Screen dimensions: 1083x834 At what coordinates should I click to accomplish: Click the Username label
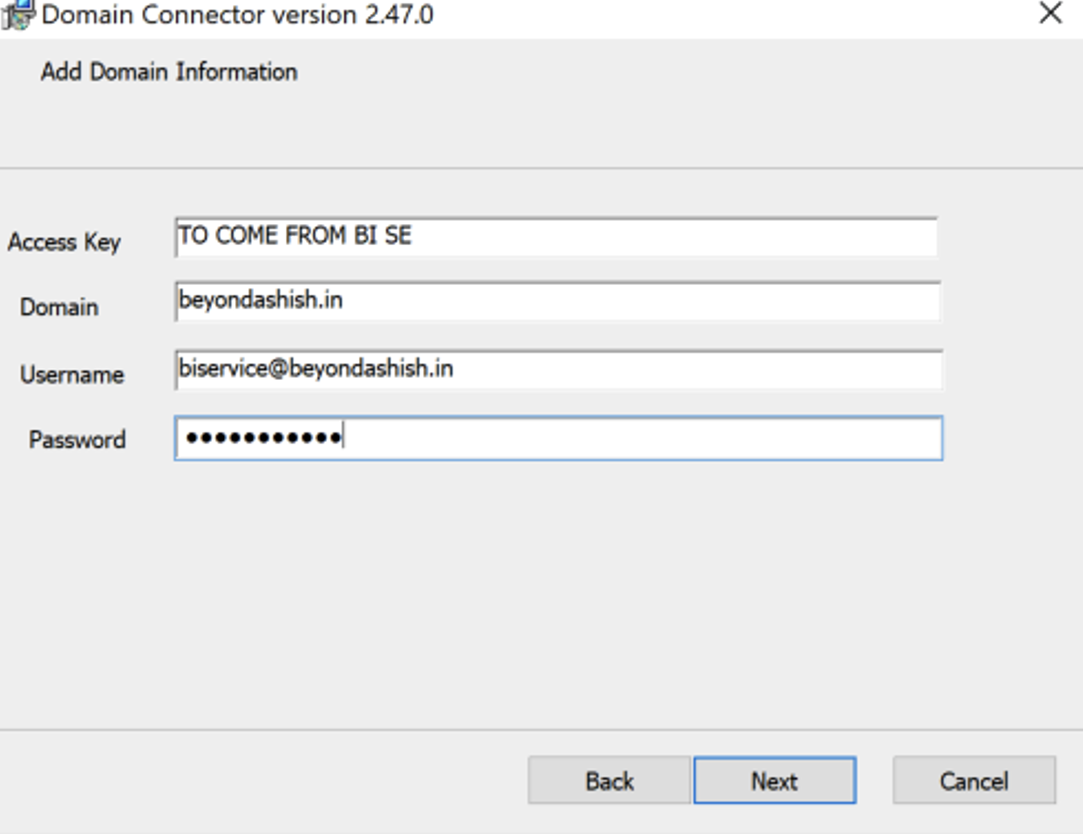click(72, 375)
